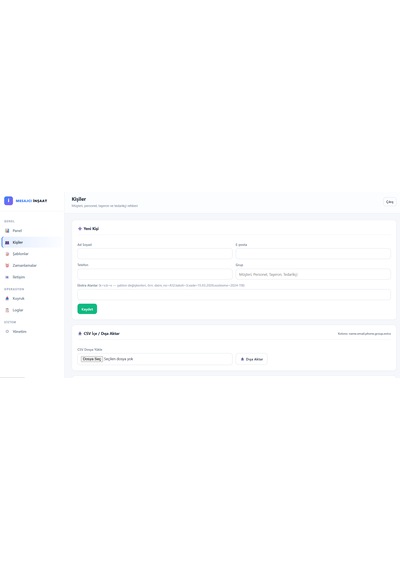Click the green Kaydet button
The height and width of the screenshot is (570, 400).
tap(87, 309)
